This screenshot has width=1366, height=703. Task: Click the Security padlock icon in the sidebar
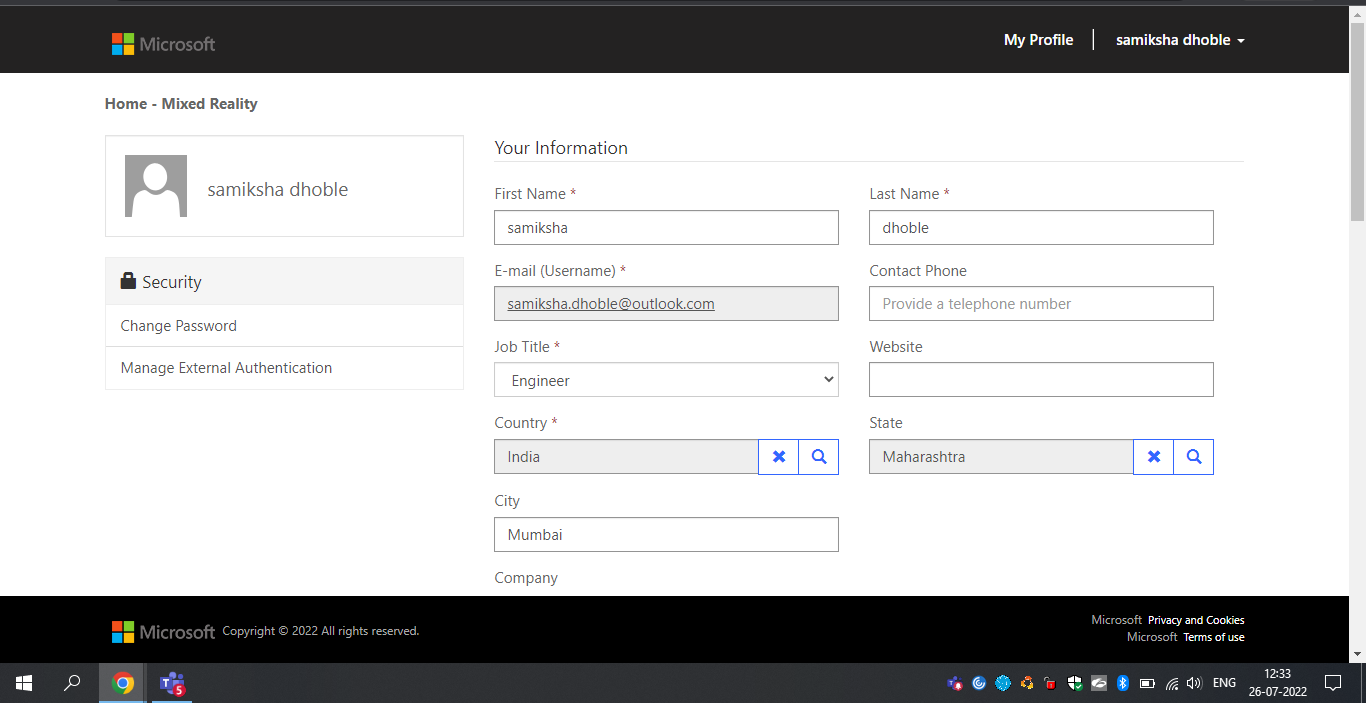click(x=128, y=281)
